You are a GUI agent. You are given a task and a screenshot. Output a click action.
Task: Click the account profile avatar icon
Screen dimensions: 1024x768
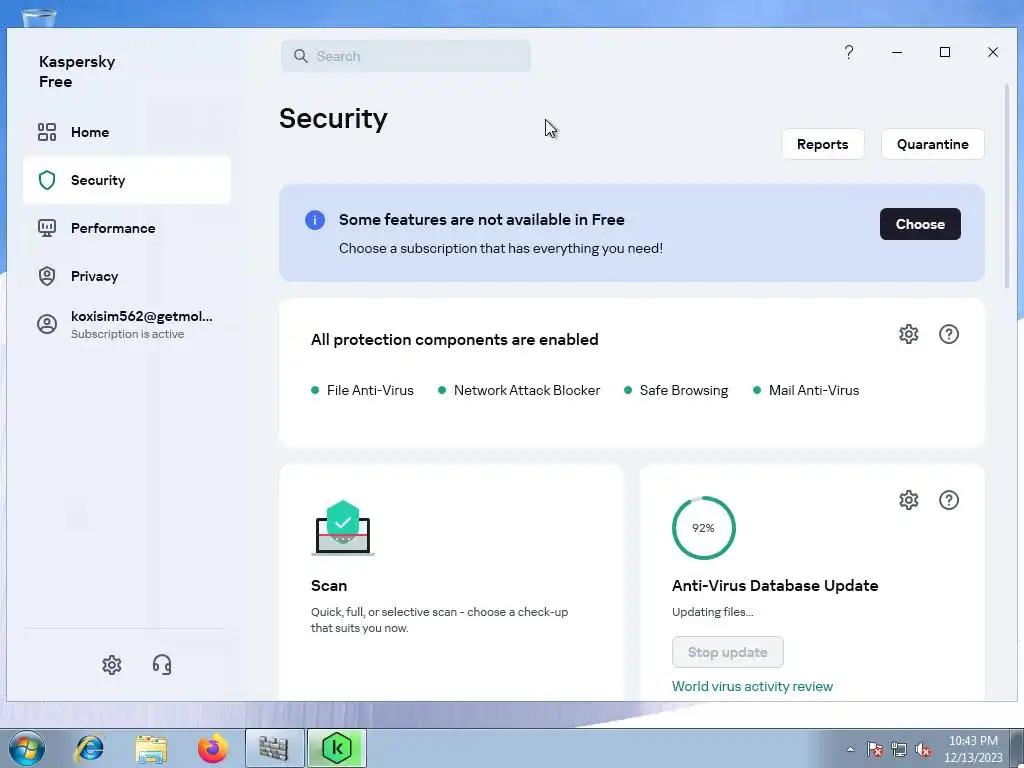coord(46,324)
